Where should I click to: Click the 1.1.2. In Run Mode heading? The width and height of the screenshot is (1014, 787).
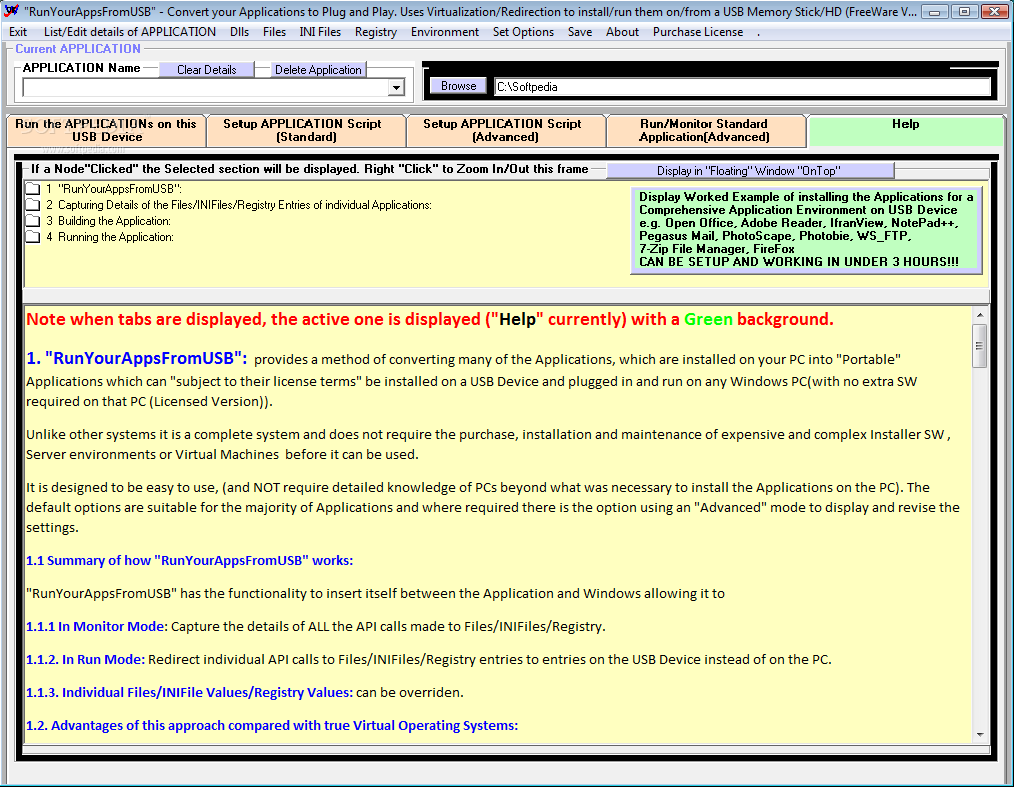[x=85, y=660]
